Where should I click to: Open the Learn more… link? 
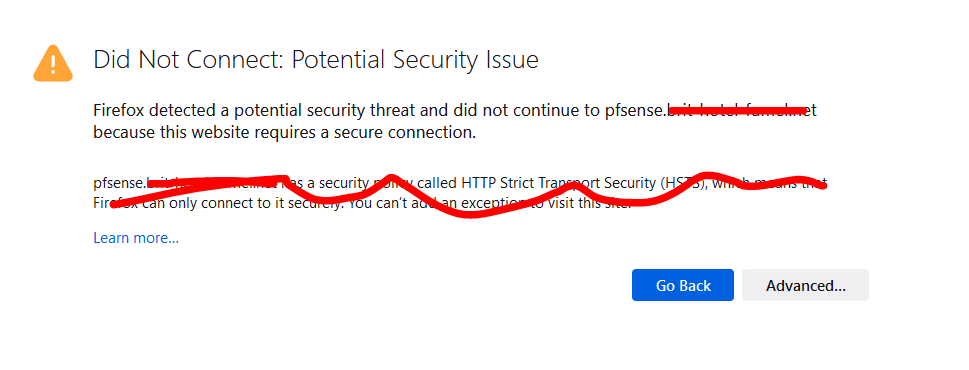(136, 238)
